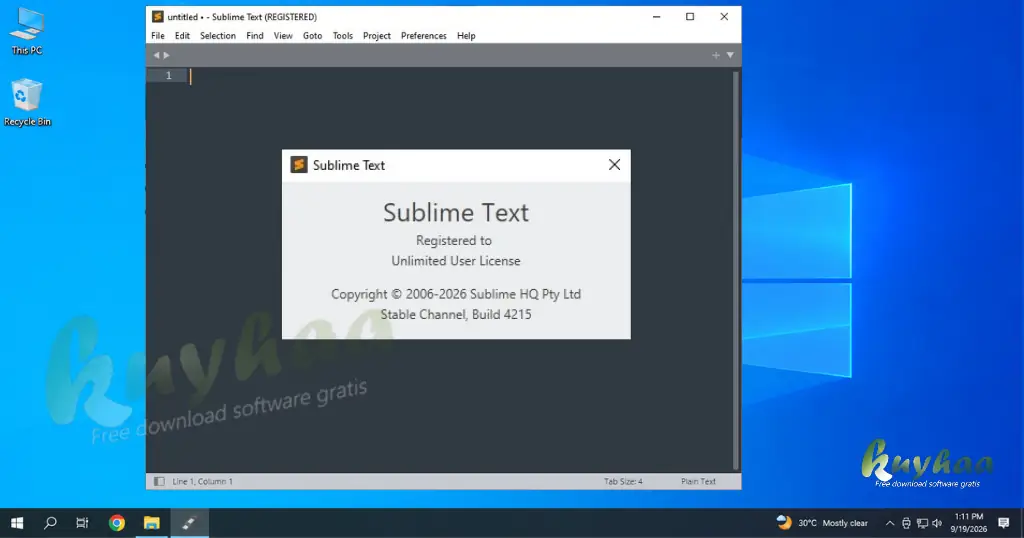The height and width of the screenshot is (538, 1024).
Task: Open the File menu
Action: click(158, 36)
